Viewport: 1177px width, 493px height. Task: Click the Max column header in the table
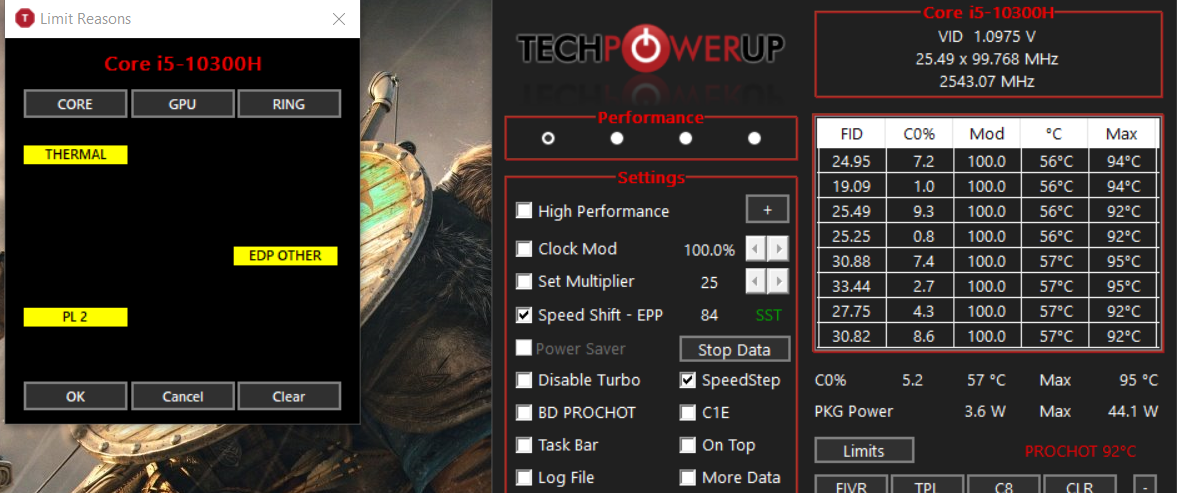[x=1121, y=134]
